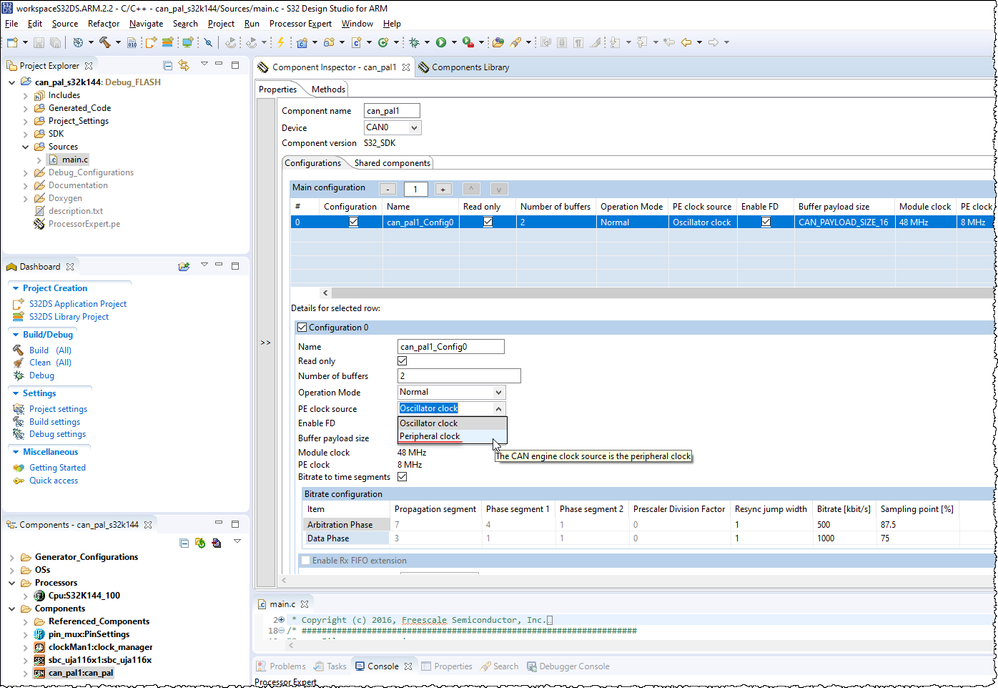998x688 pixels.
Task: Open the Operation Mode dropdown
Action: point(498,393)
